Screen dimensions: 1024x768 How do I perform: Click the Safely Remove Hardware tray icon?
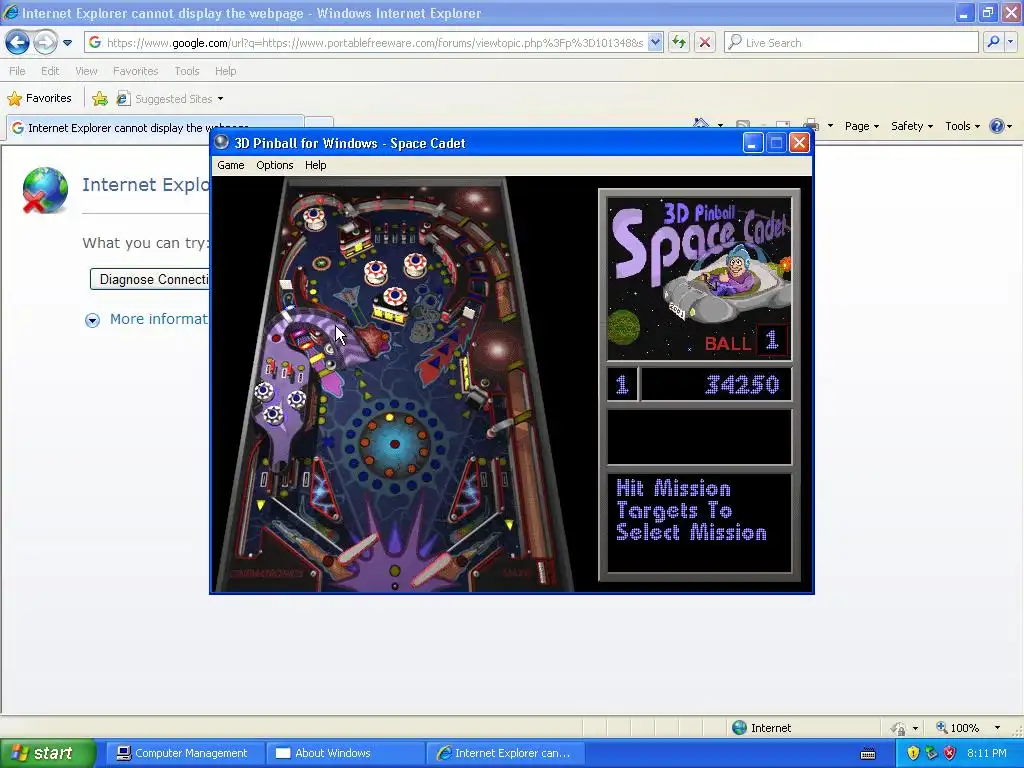(931, 753)
